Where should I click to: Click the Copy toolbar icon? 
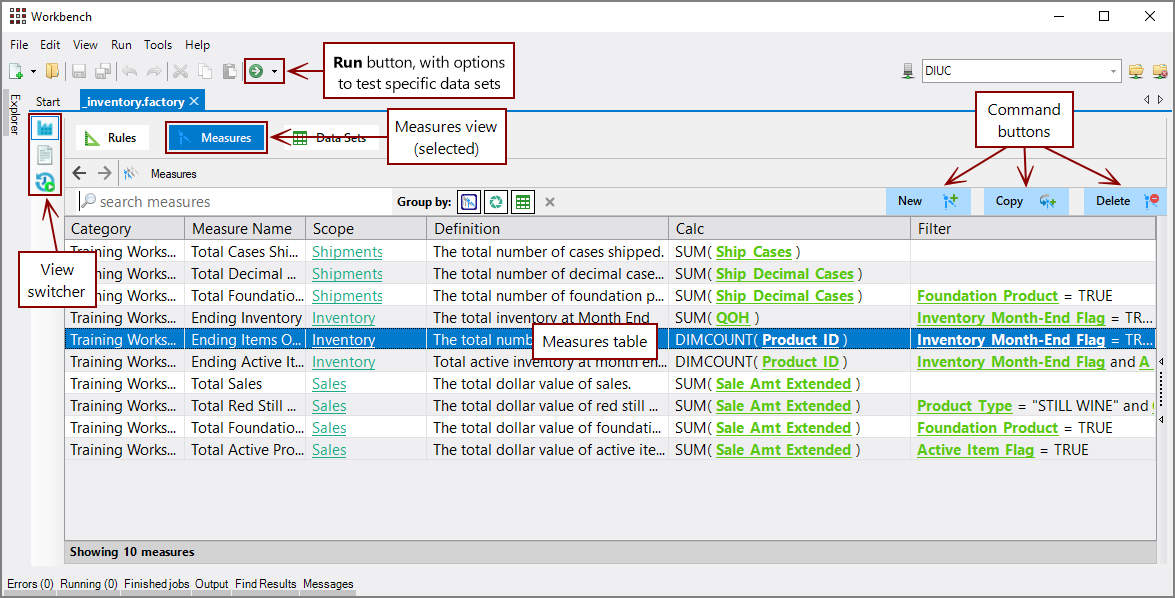(205, 71)
